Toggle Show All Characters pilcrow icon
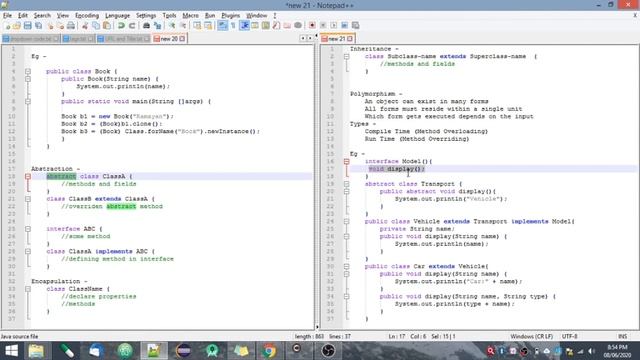The width and height of the screenshot is (640, 360). (x=233, y=26)
